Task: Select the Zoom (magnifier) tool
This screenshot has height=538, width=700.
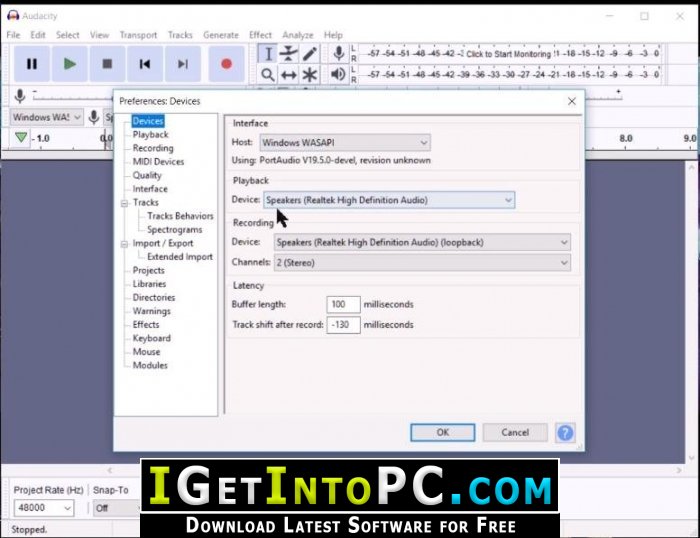Action: [x=268, y=75]
